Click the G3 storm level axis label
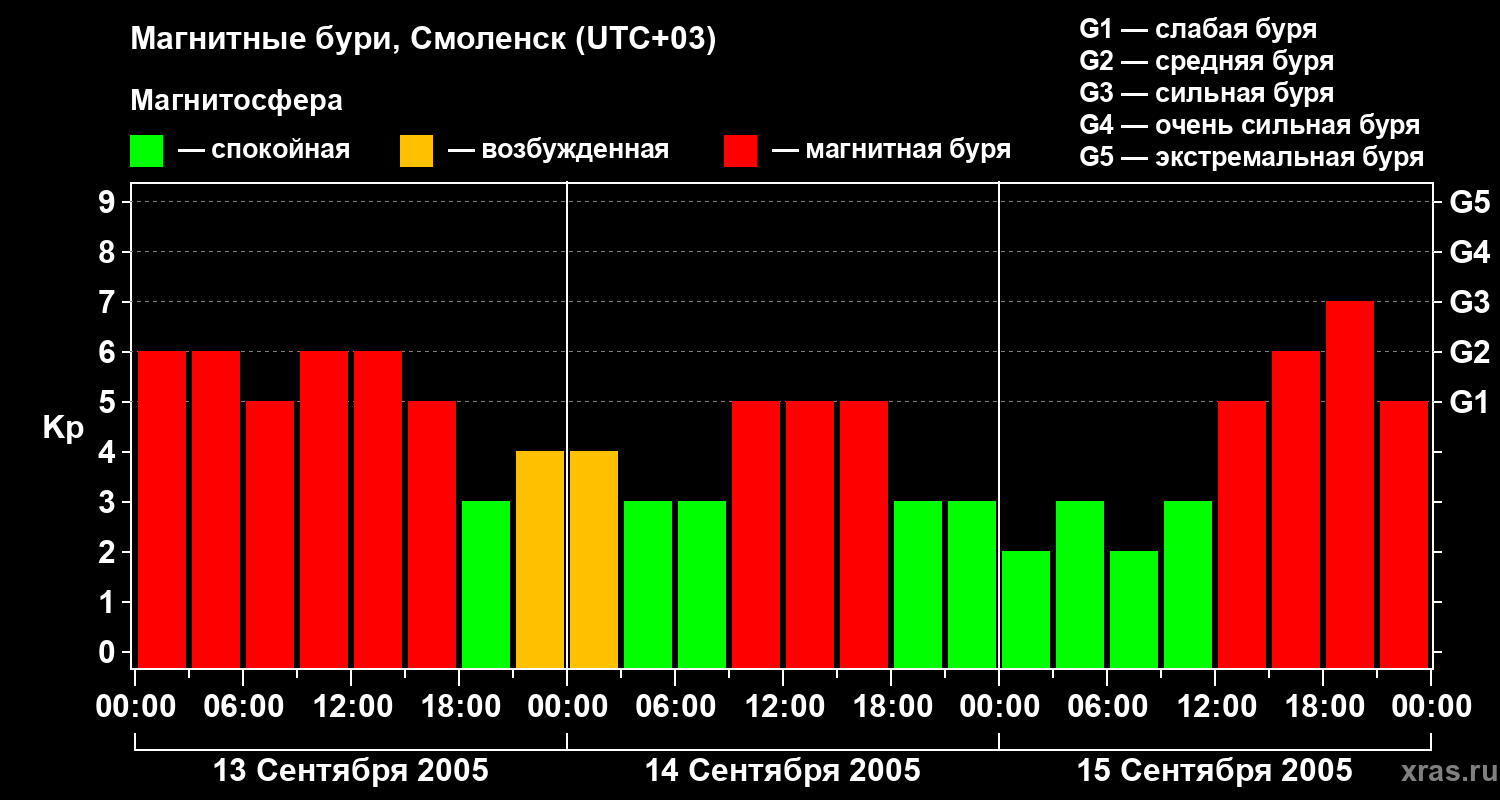Viewport: 1500px width, 800px height. (x=1469, y=302)
